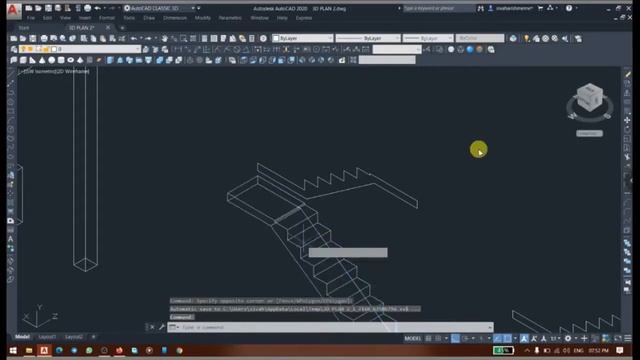The width and height of the screenshot is (640, 360).
Task: Open the annotation scale dropdown in status bar
Action: [x=555, y=338]
